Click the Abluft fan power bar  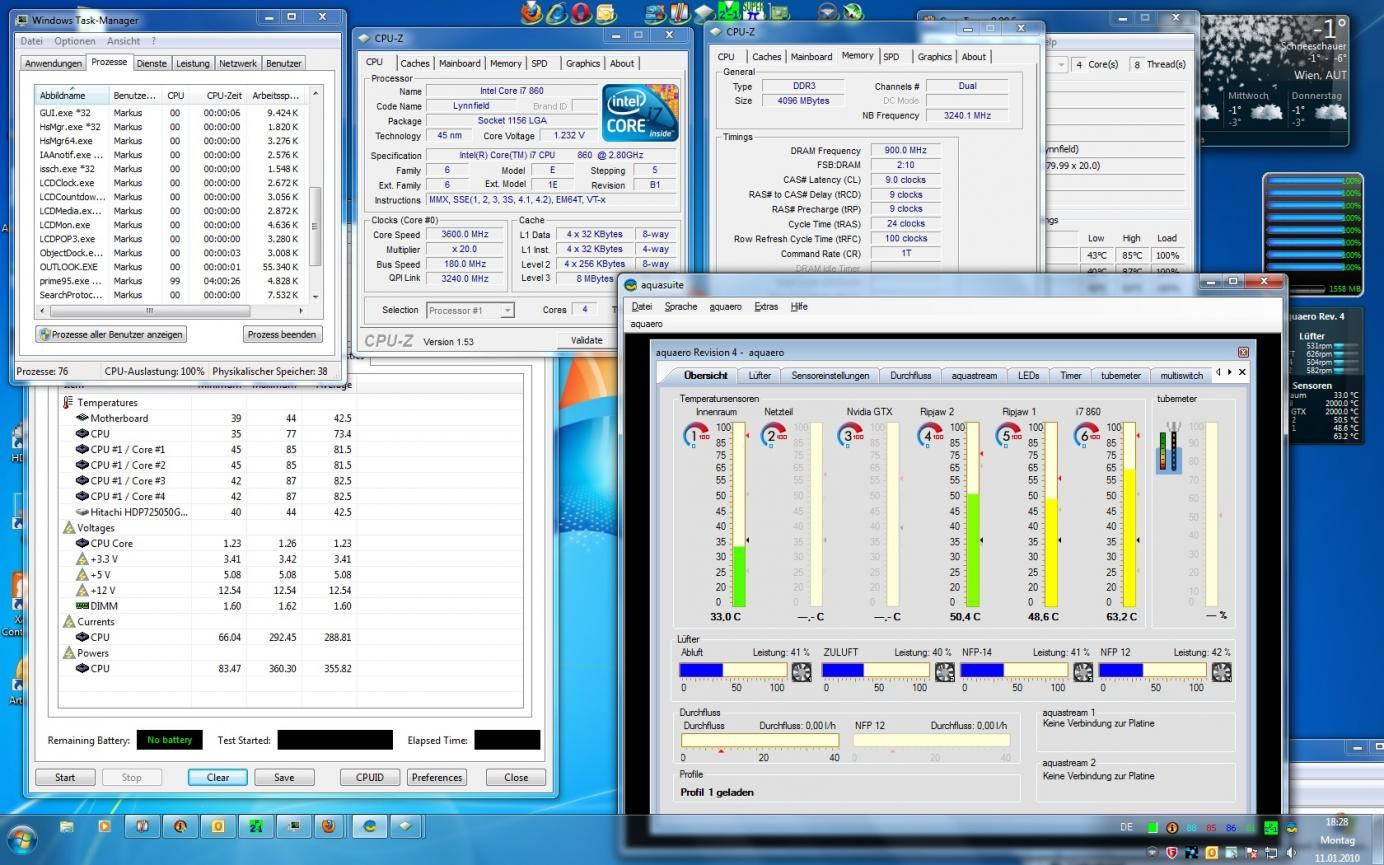(733, 670)
